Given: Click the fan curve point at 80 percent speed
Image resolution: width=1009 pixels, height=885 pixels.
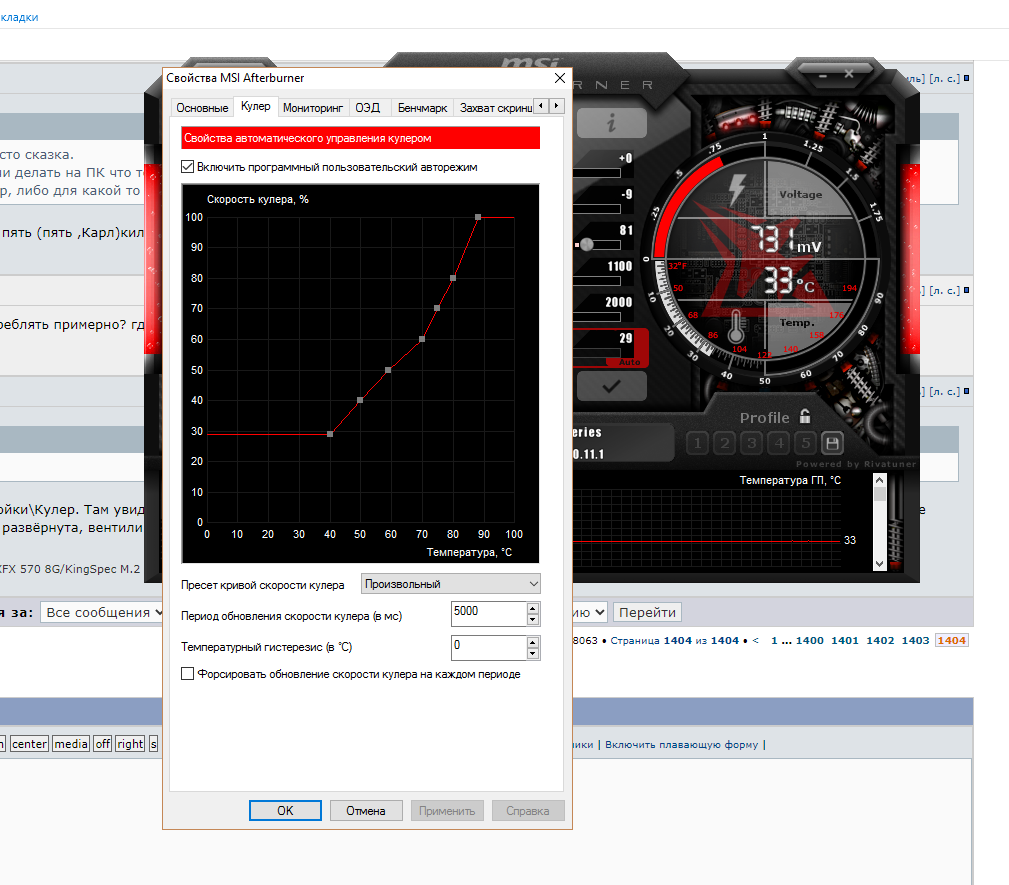Looking at the screenshot, I should (453, 278).
